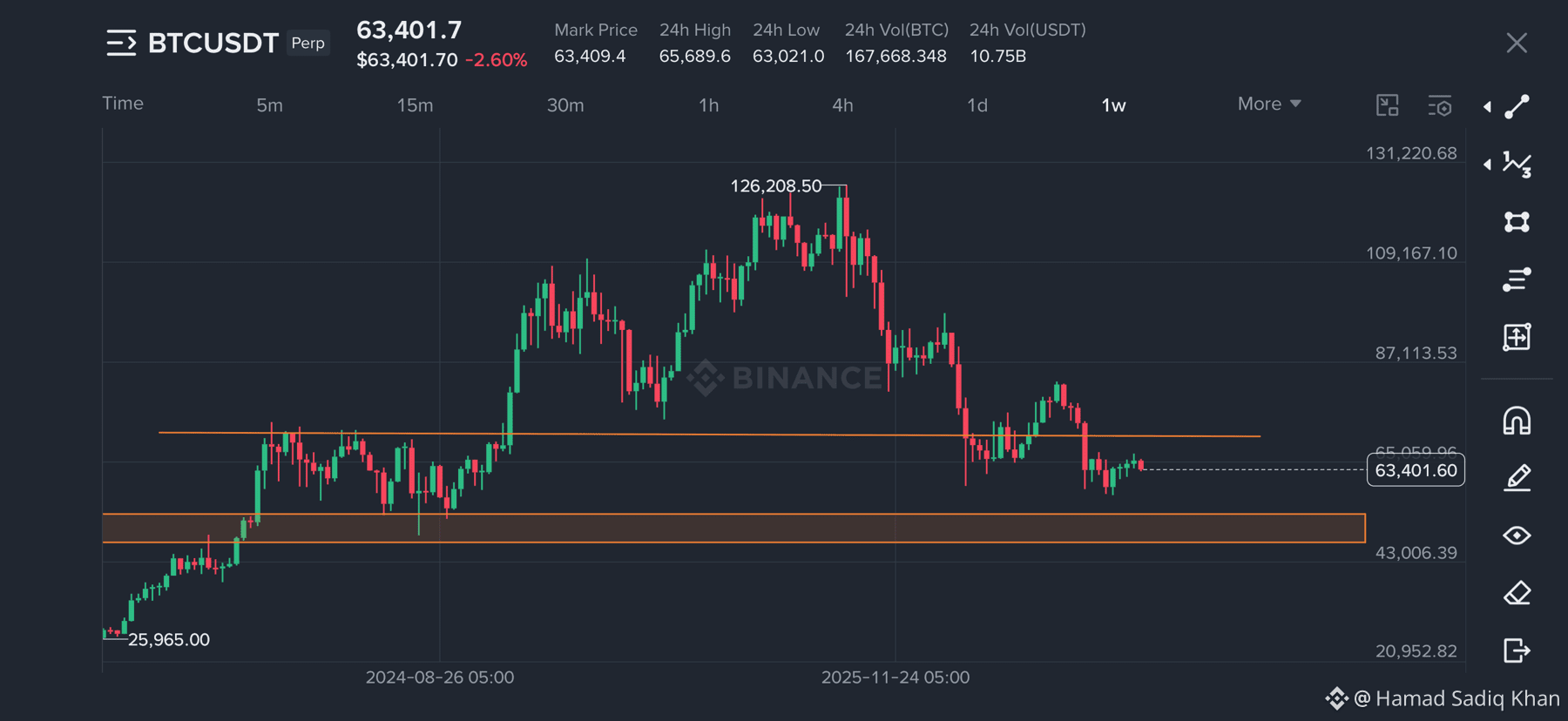Tap the 24h Vol(BTC) value 167,668.348
The width and height of the screenshot is (1568, 721).
coord(896,56)
